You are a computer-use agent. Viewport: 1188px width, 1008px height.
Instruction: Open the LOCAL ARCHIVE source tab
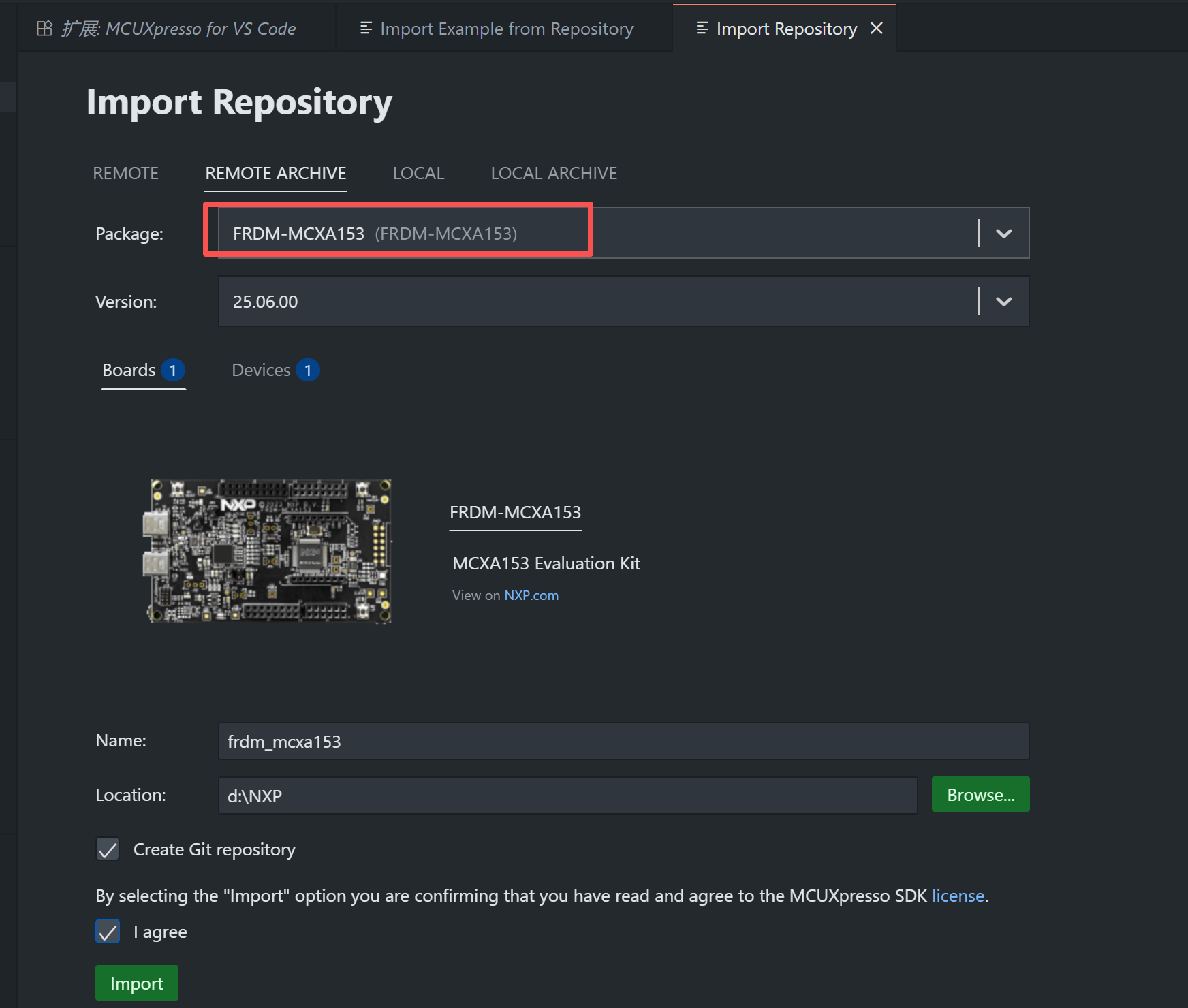pyautogui.click(x=554, y=173)
